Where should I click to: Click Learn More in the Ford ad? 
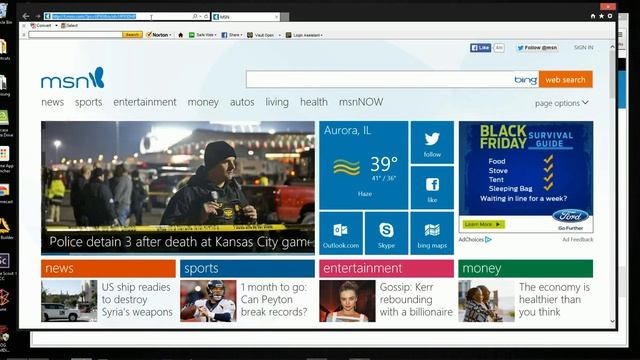pyautogui.click(x=484, y=224)
